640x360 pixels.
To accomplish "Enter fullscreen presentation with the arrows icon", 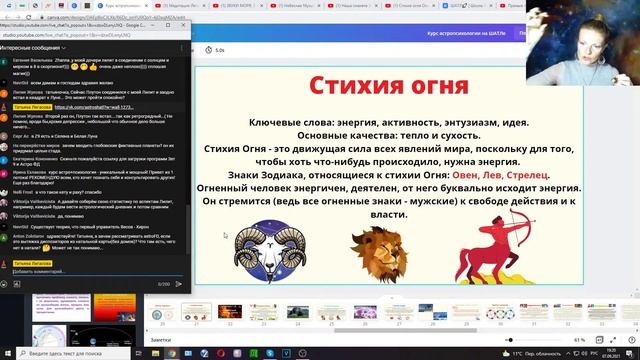I will (x=613, y=340).
